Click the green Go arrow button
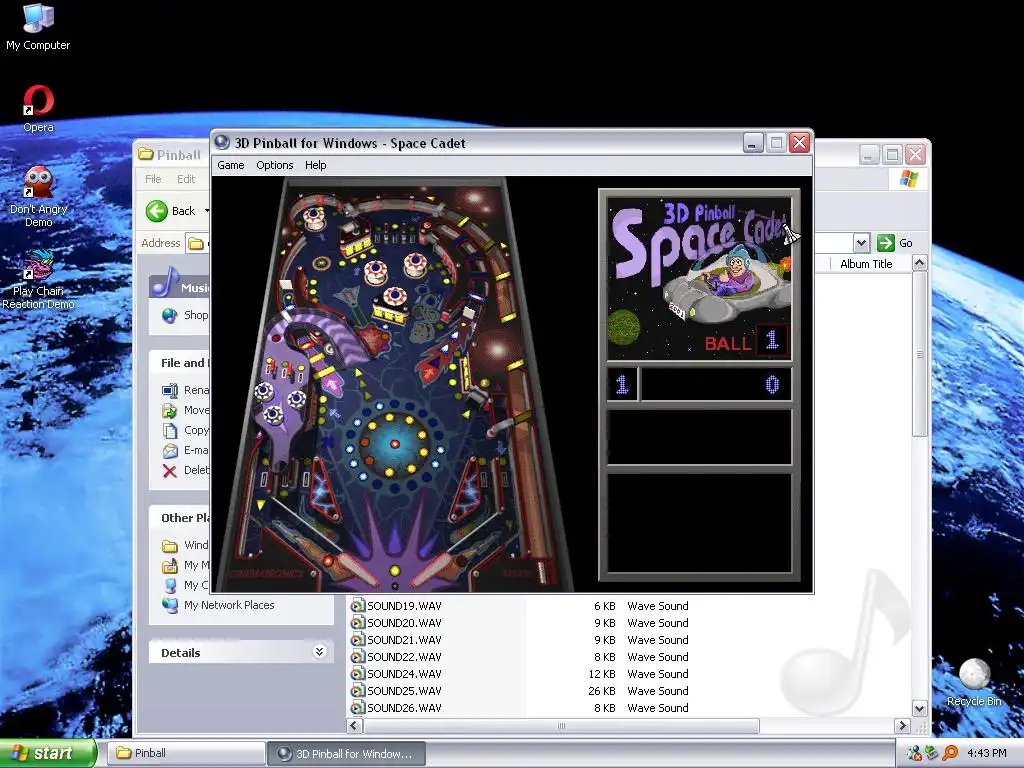 coord(886,243)
